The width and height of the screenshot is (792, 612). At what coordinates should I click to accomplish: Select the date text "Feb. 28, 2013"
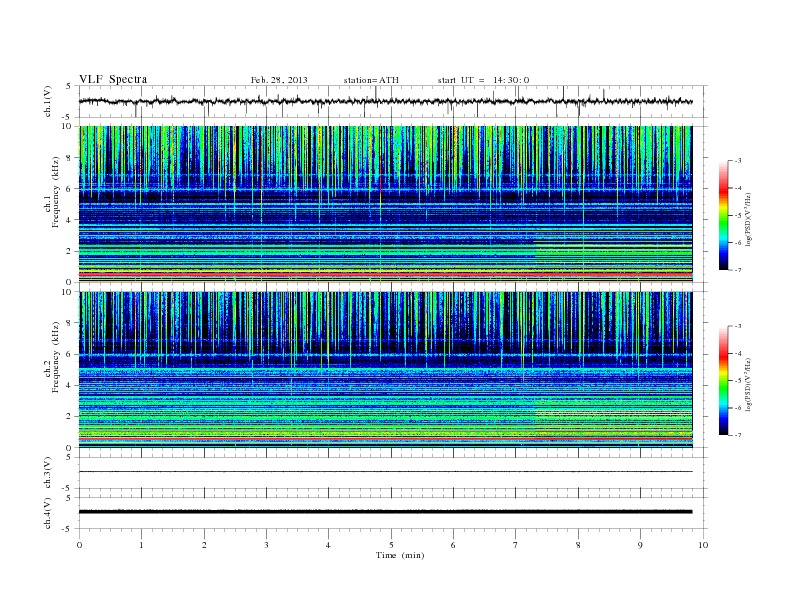pos(279,80)
